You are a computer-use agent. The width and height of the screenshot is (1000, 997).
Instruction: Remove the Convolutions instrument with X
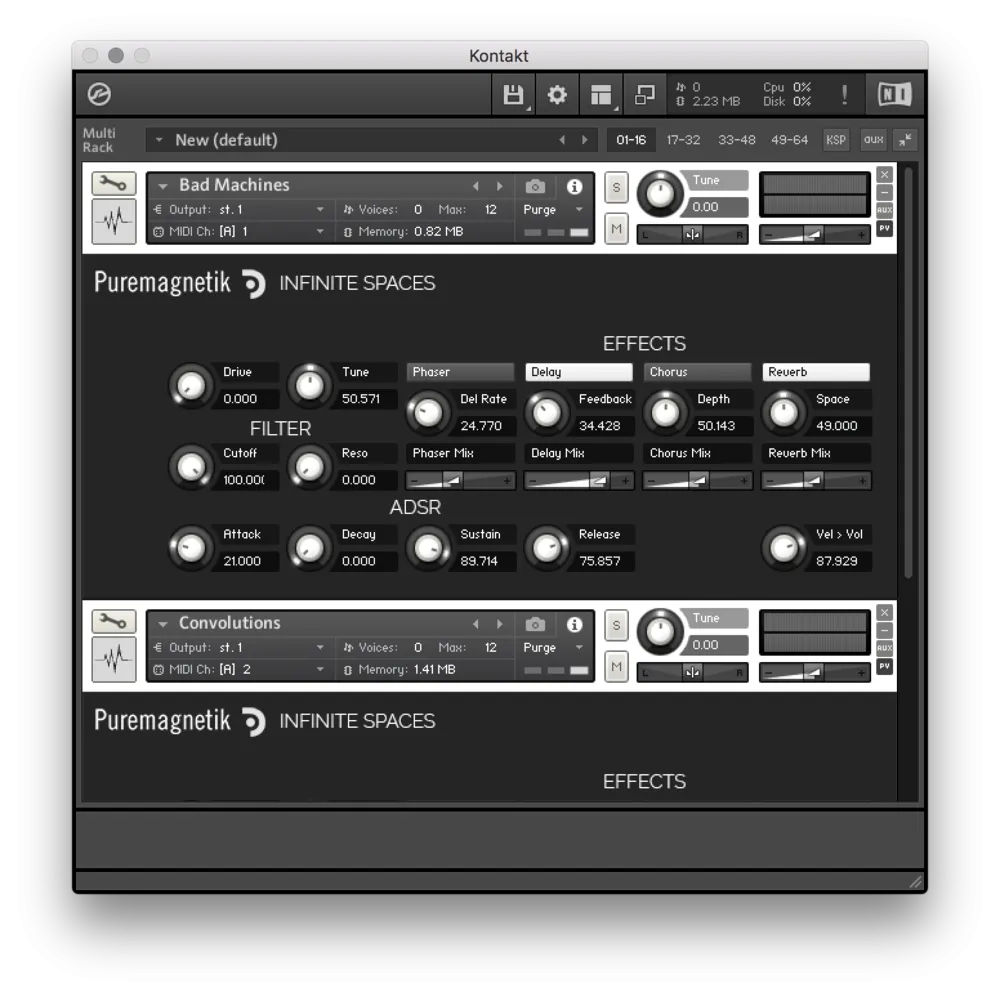point(885,613)
